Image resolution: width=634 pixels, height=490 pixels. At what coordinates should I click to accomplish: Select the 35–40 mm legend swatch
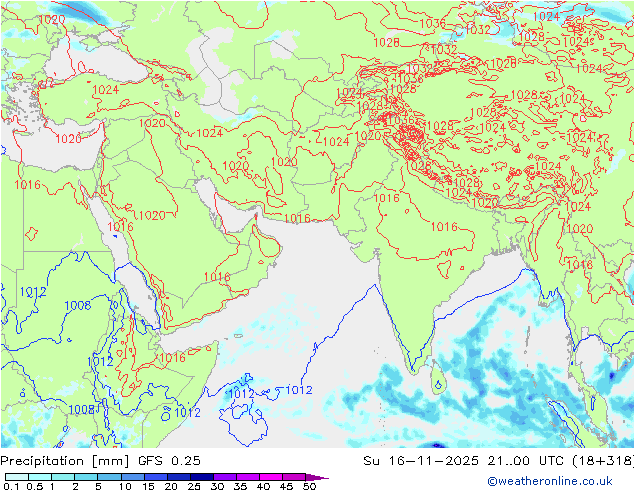click(x=247, y=477)
